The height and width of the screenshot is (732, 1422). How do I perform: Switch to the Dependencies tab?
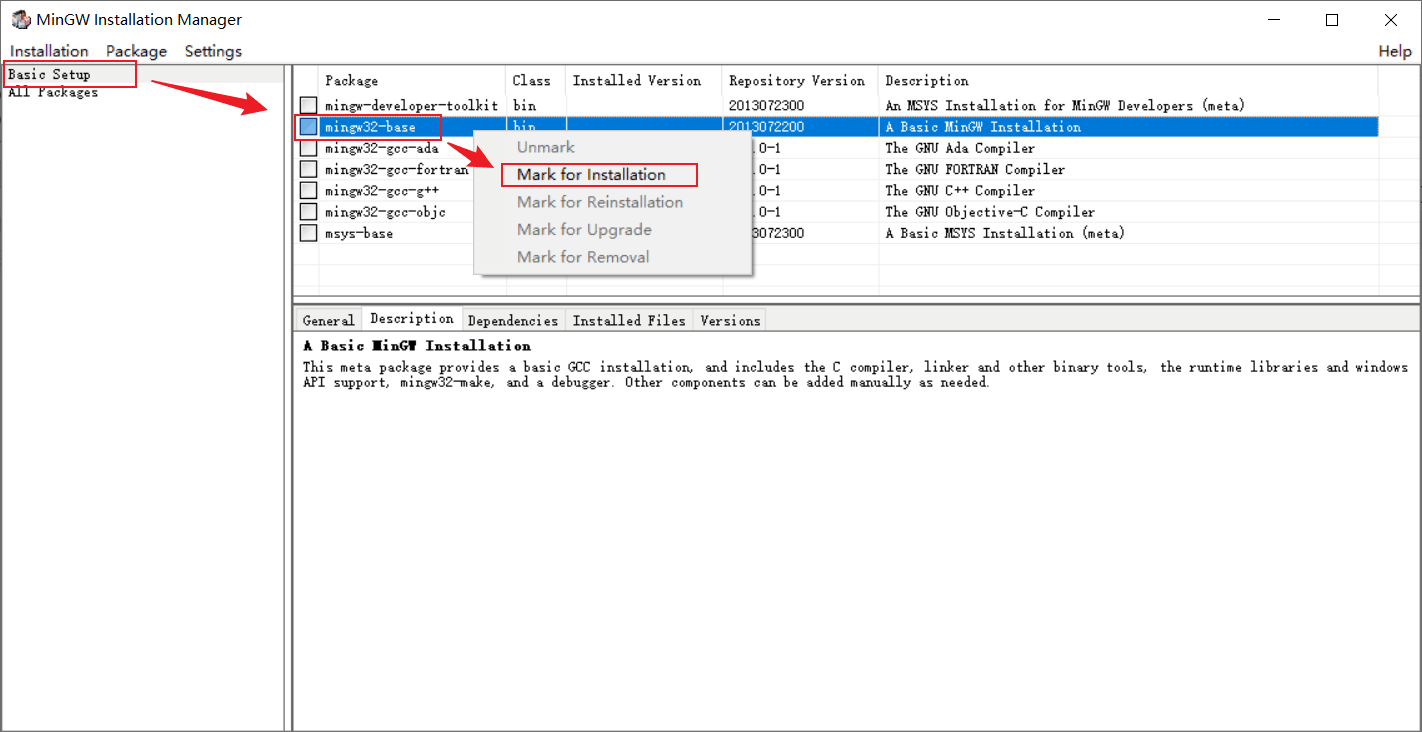512,320
